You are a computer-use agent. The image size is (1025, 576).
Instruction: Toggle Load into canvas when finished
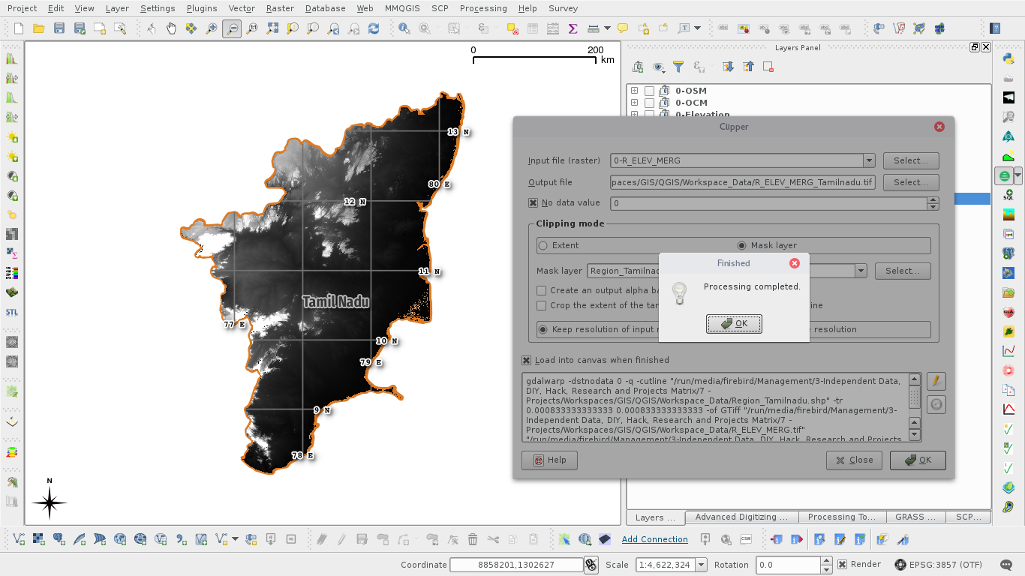tap(526, 360)
